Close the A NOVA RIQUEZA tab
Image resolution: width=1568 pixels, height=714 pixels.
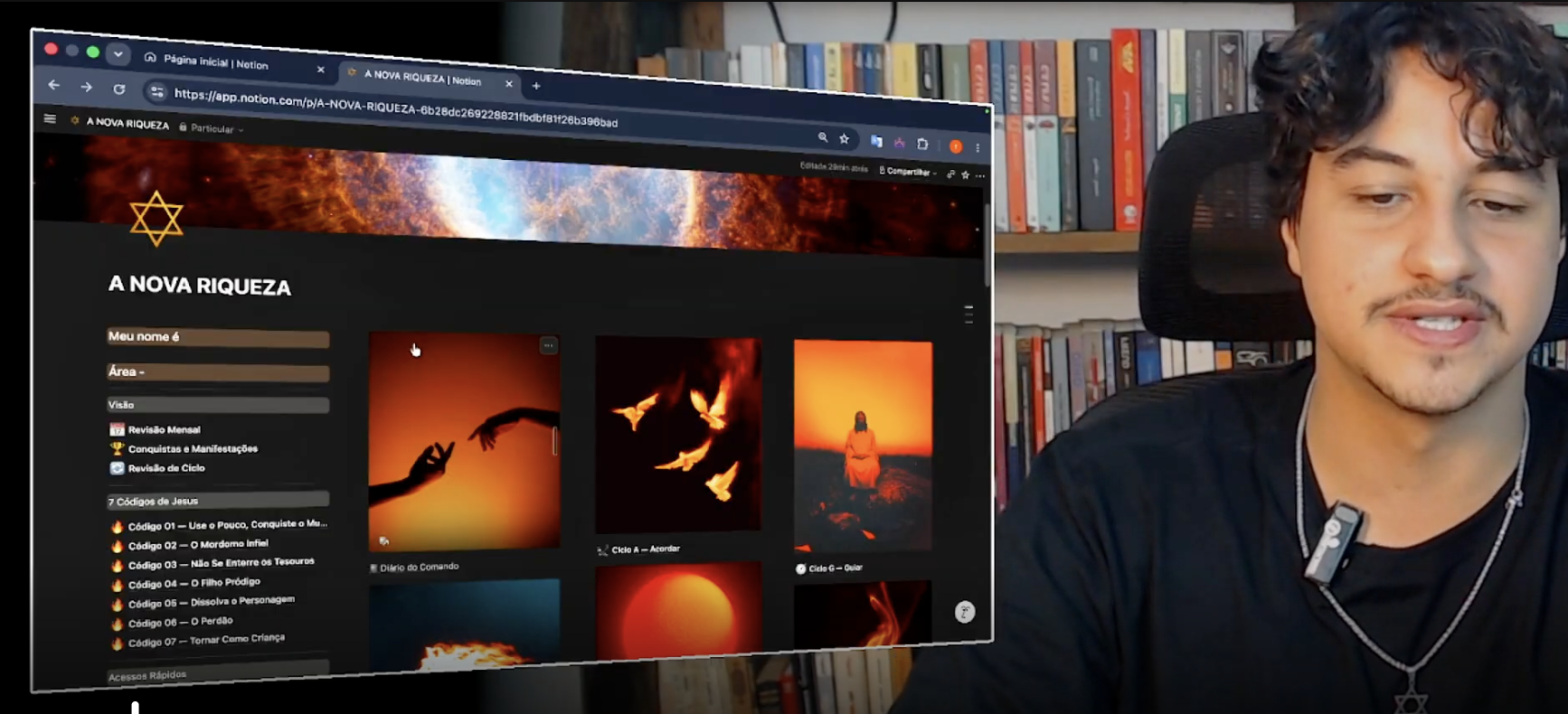pos(509,84)
